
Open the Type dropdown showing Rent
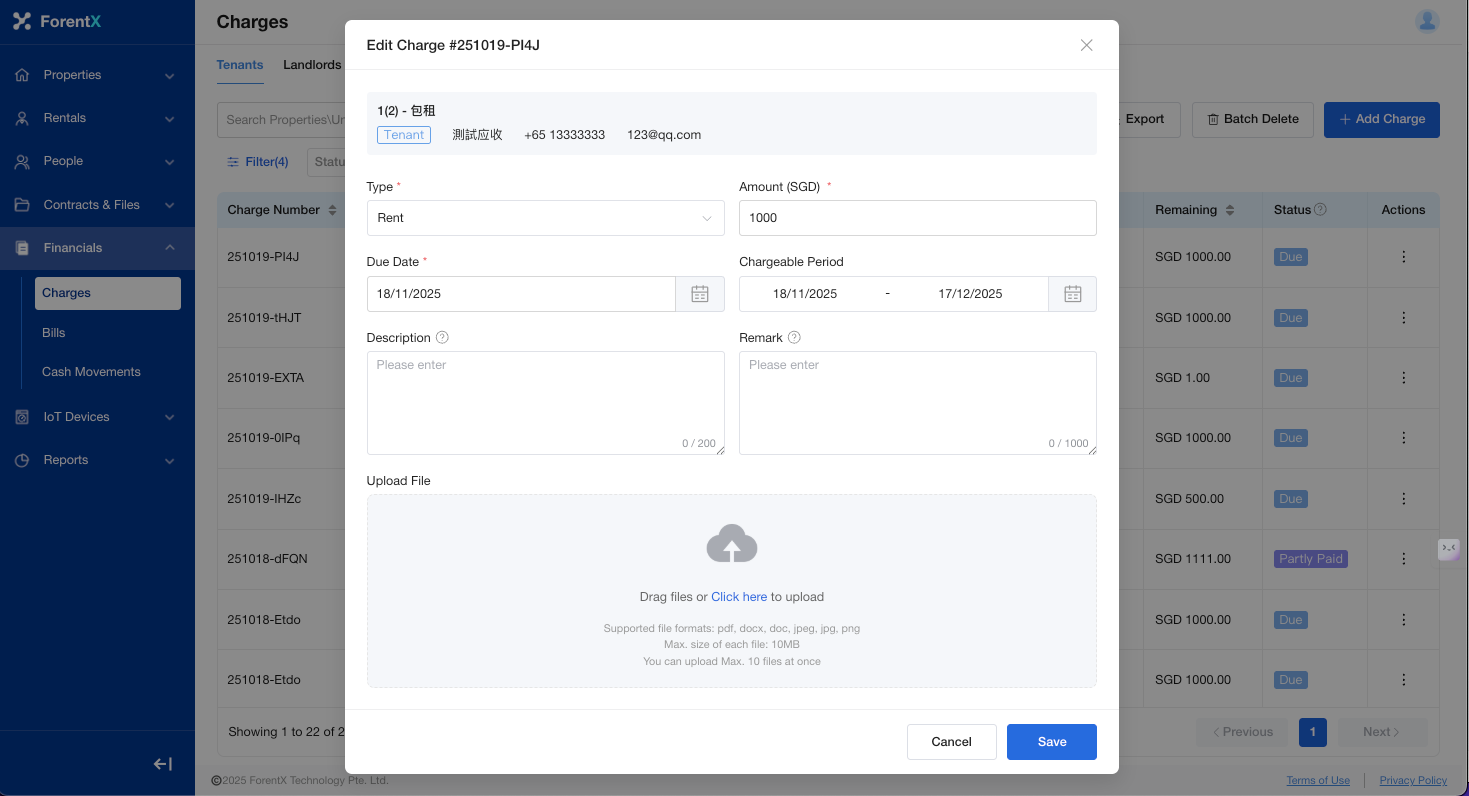point(545,218)
